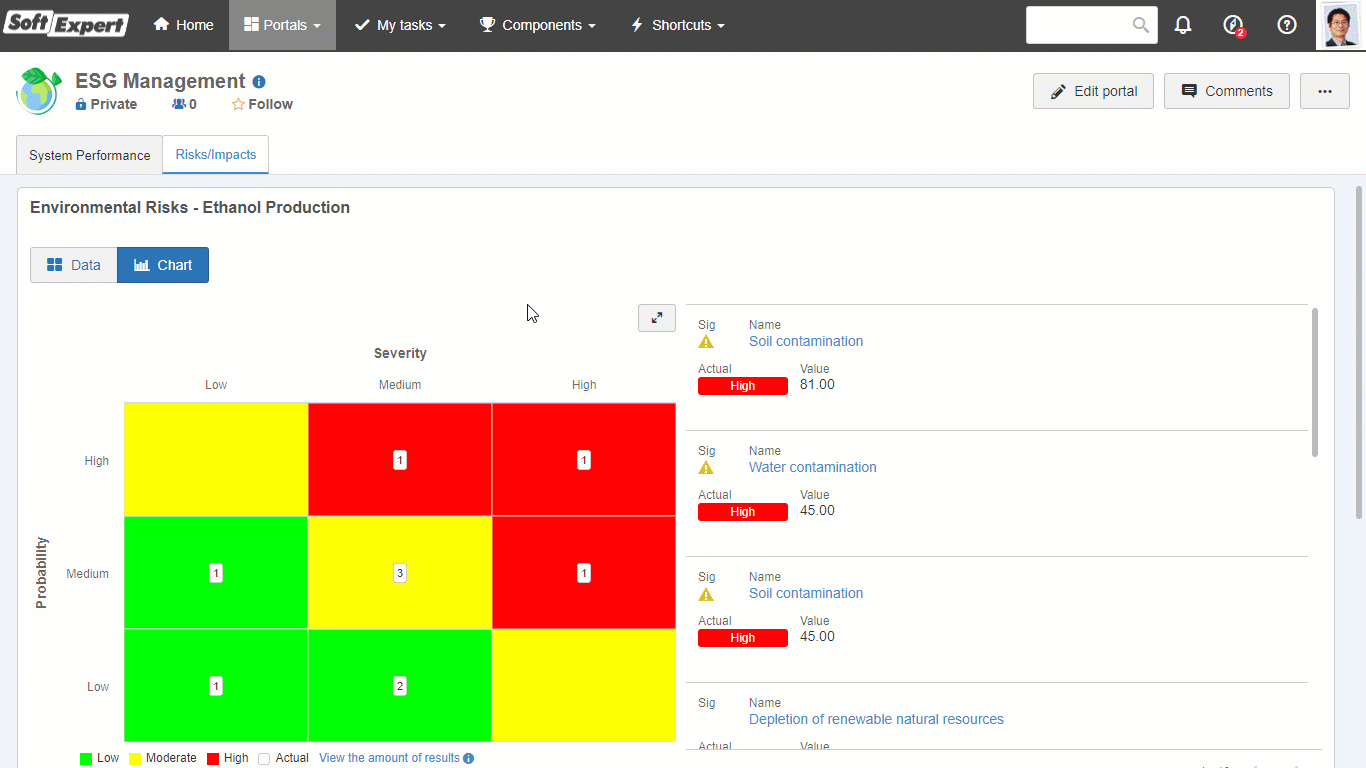
Task: Click the value 81.00
Action: point(817,384)
